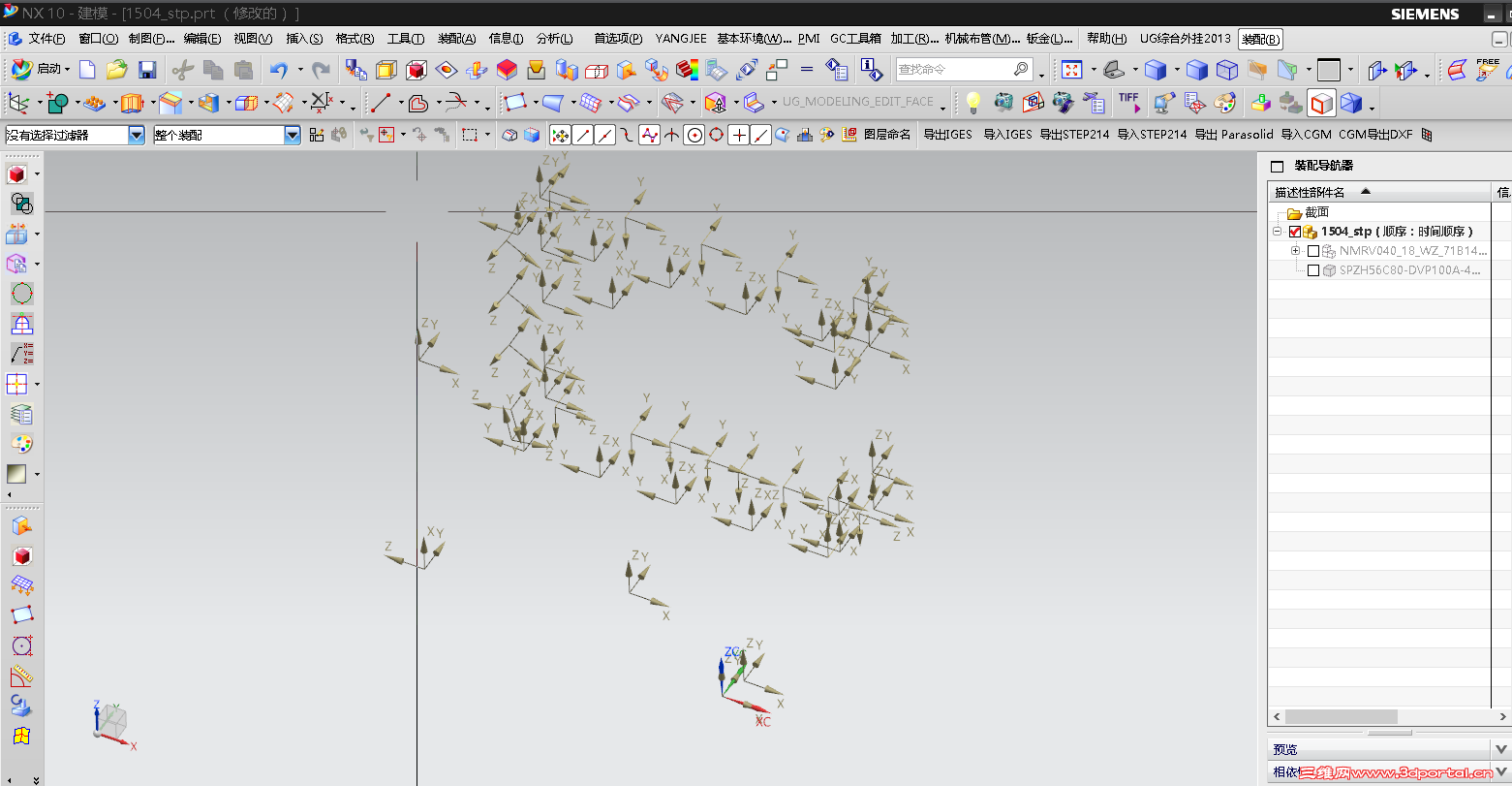Toggle the circle center snap point
The width and height of the screenshot is (1512, 786).
point(694,135)
